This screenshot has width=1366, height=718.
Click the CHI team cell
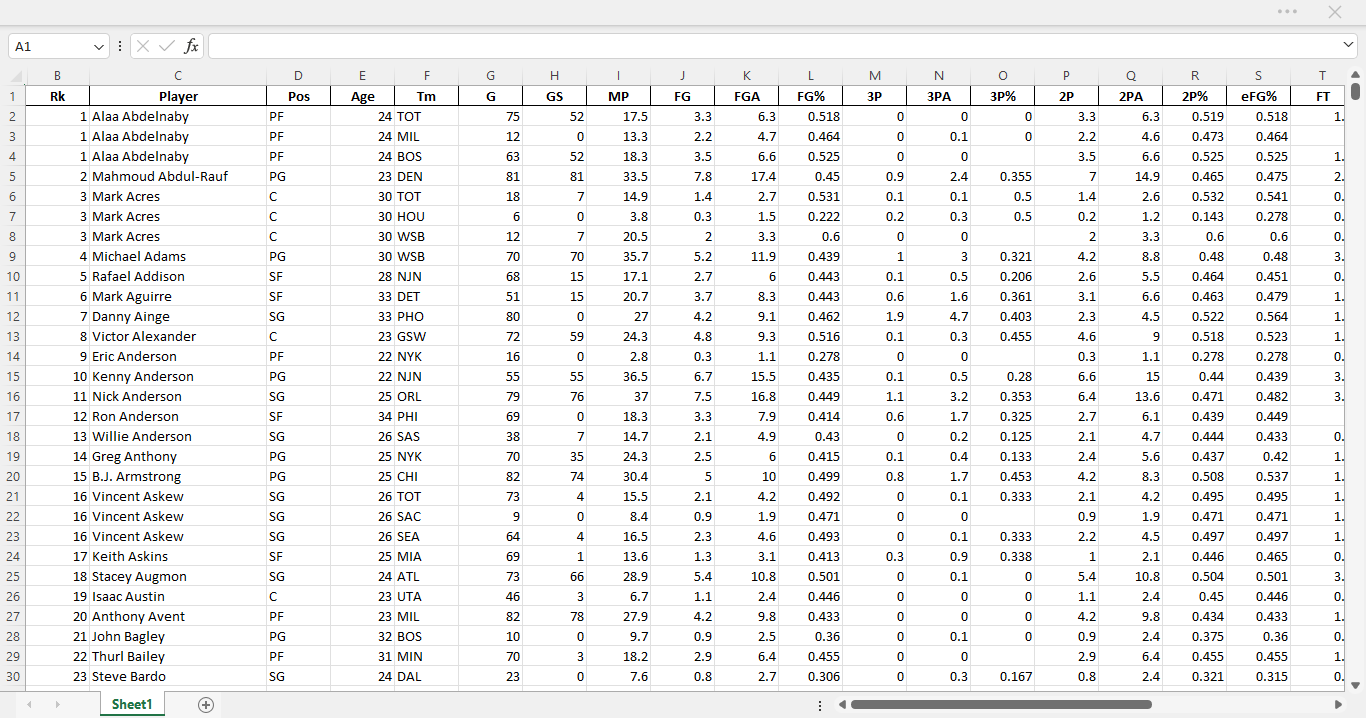[x=426, y=476]
